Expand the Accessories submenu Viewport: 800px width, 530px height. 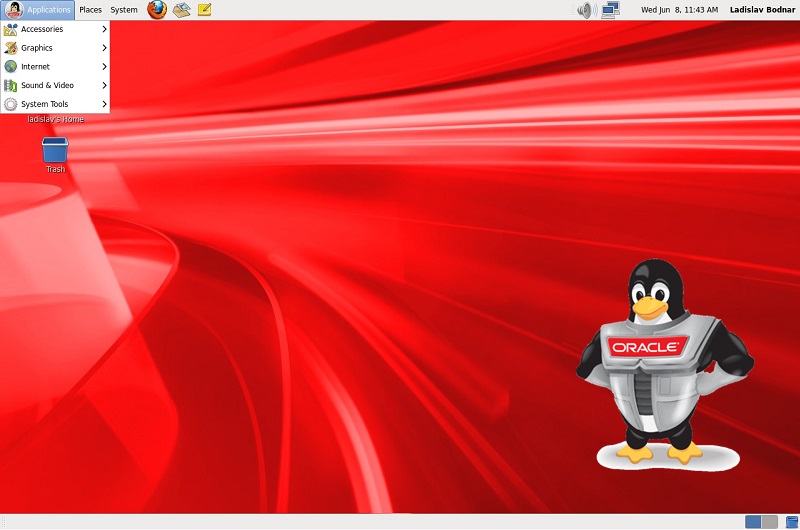click(x=55, y=29)
